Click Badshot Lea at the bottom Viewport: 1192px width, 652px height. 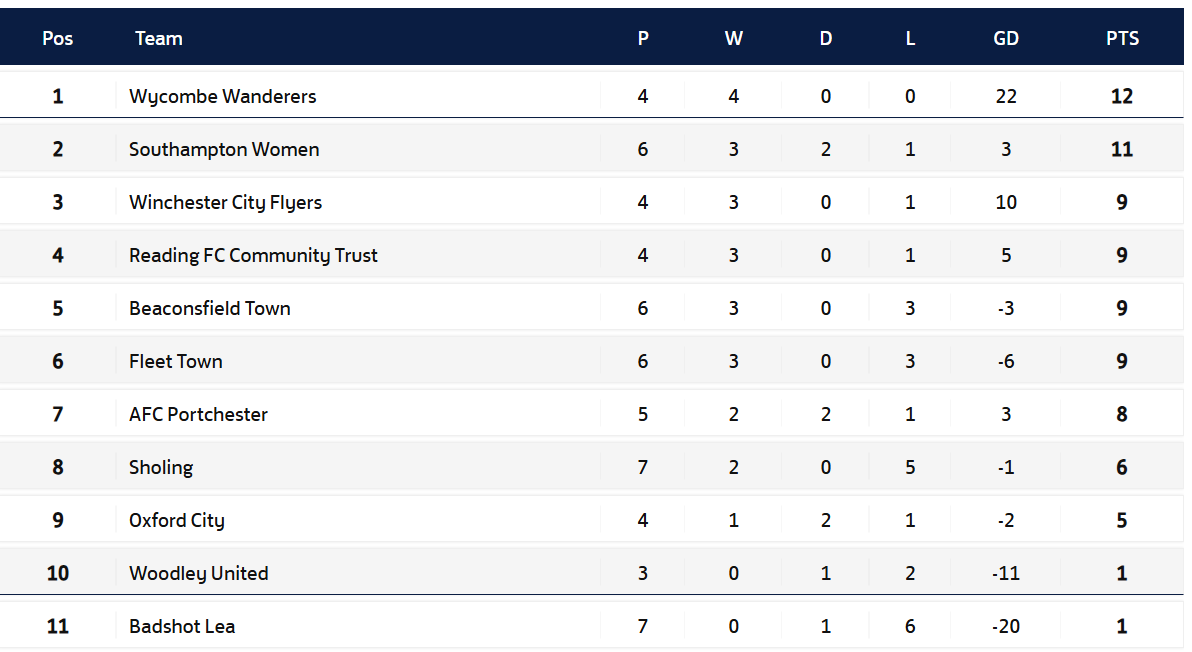tap(182, 627)
